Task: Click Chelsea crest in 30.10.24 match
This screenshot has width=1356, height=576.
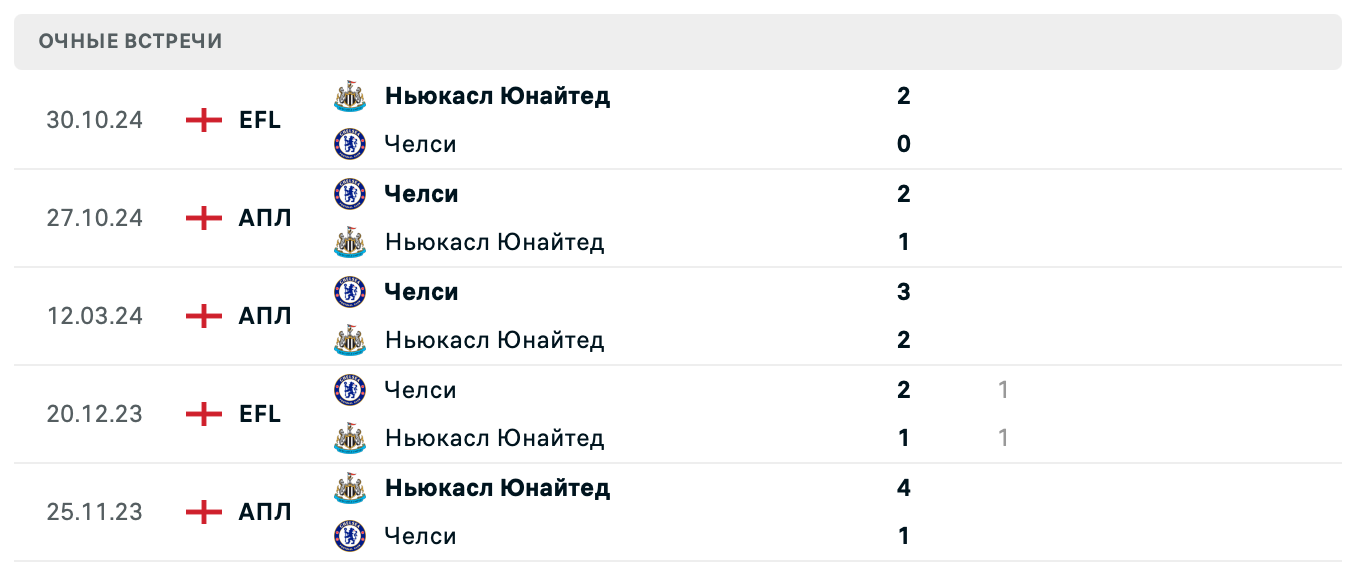Action: tap(349, 144)
